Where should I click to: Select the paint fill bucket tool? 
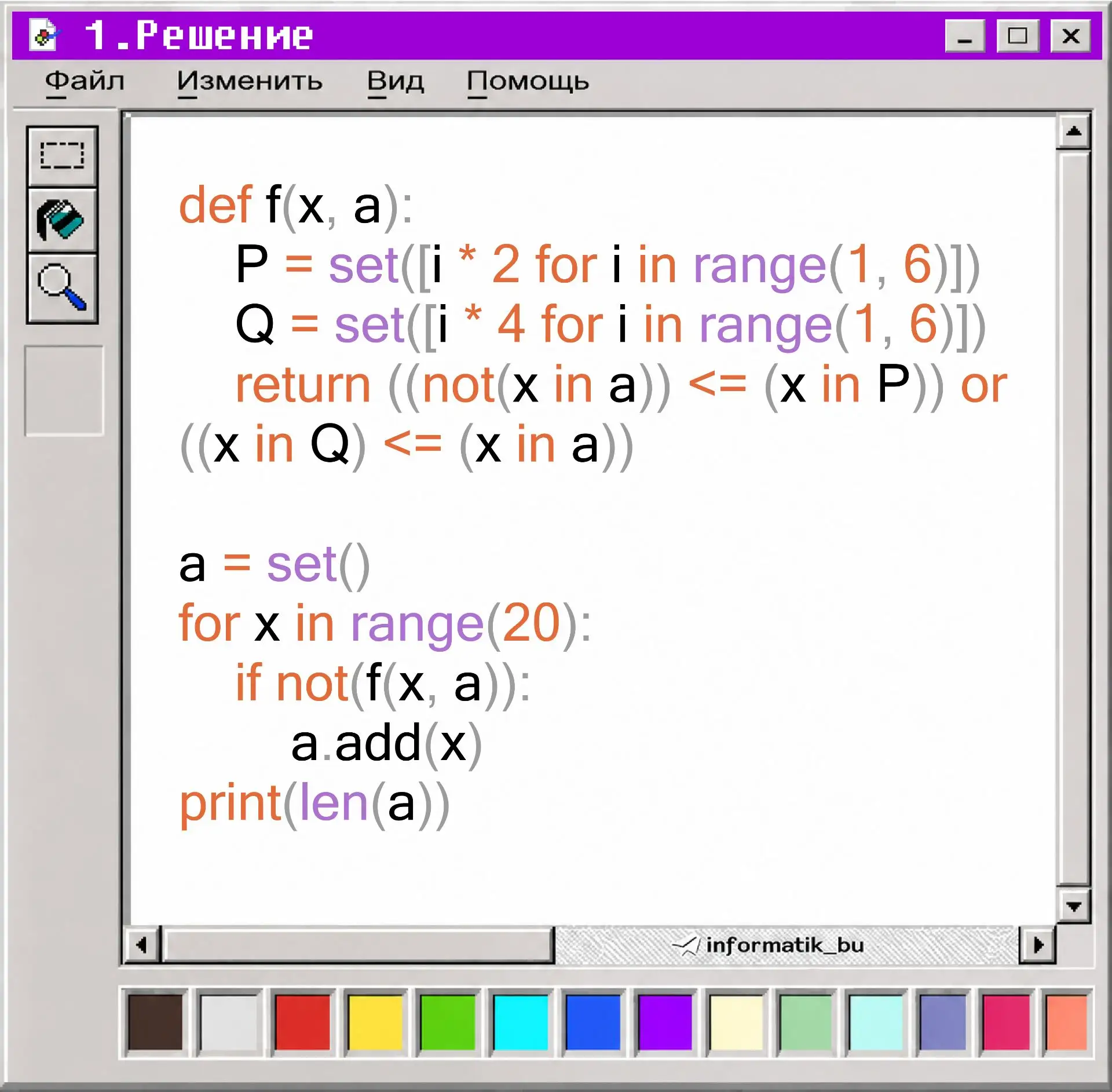[x=63, y=220]
